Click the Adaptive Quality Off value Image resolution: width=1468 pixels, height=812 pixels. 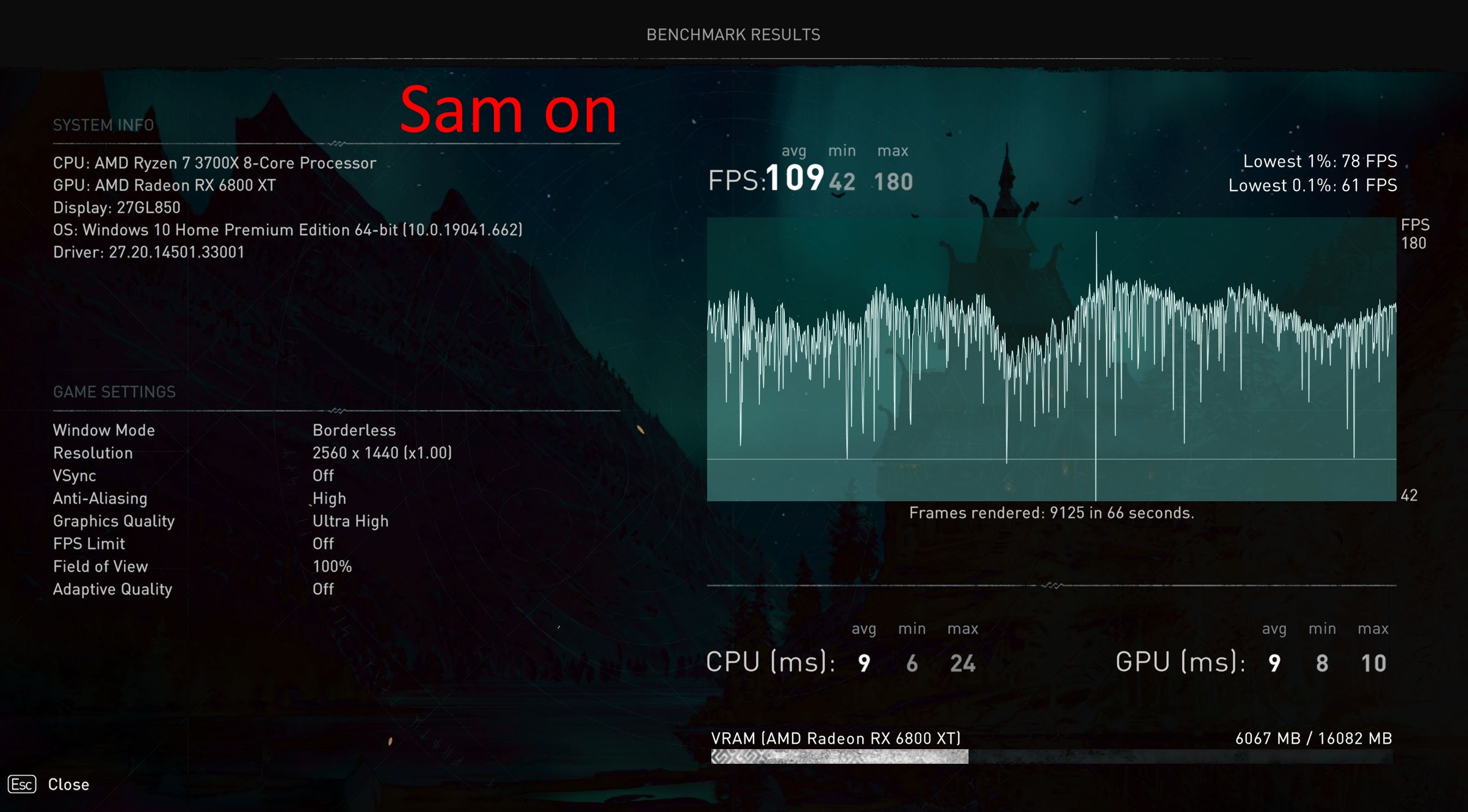coord(323,589)
